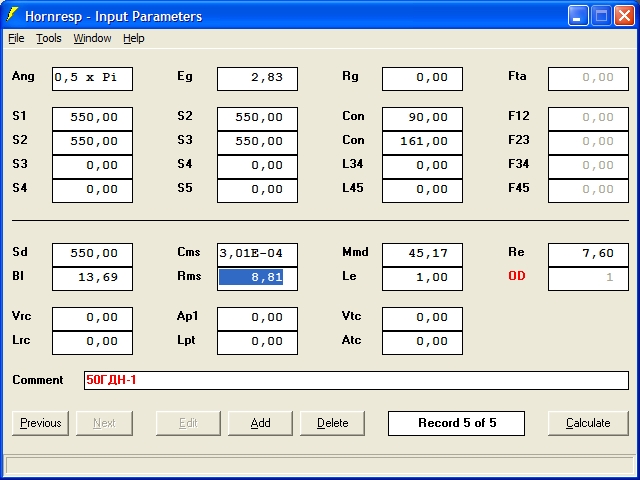Select the Ang input field

tap(92, 78)
